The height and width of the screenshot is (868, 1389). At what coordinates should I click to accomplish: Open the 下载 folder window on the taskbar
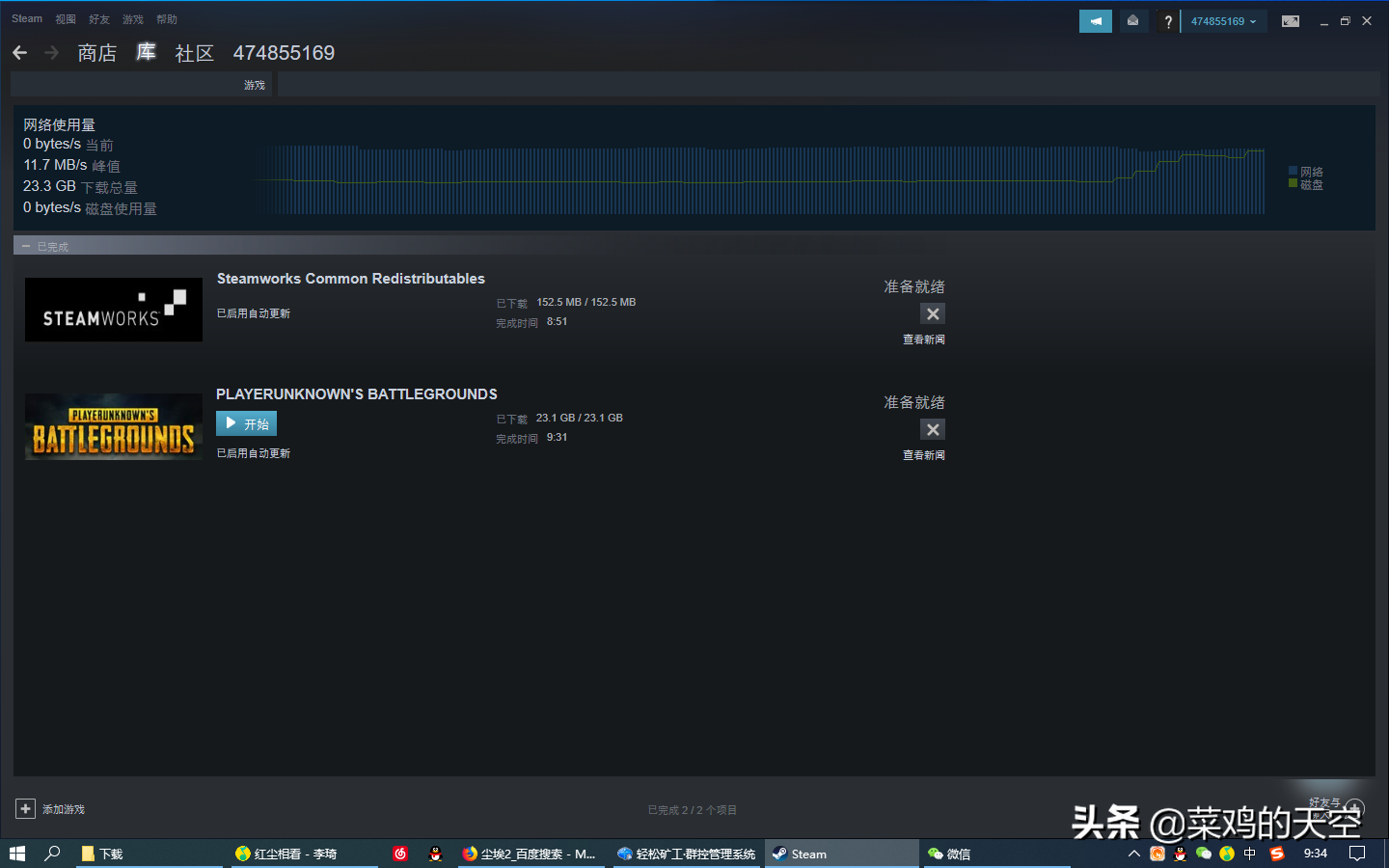(x=150, y=854)
